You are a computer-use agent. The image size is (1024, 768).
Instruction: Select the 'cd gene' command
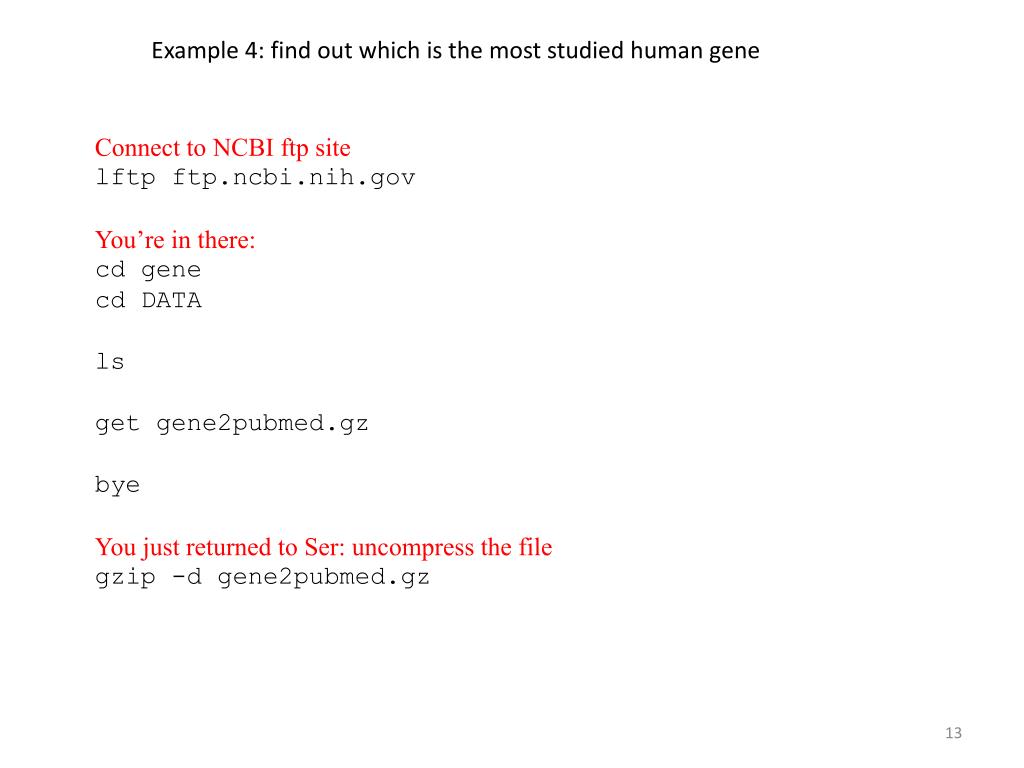click(x=148, y=270)
